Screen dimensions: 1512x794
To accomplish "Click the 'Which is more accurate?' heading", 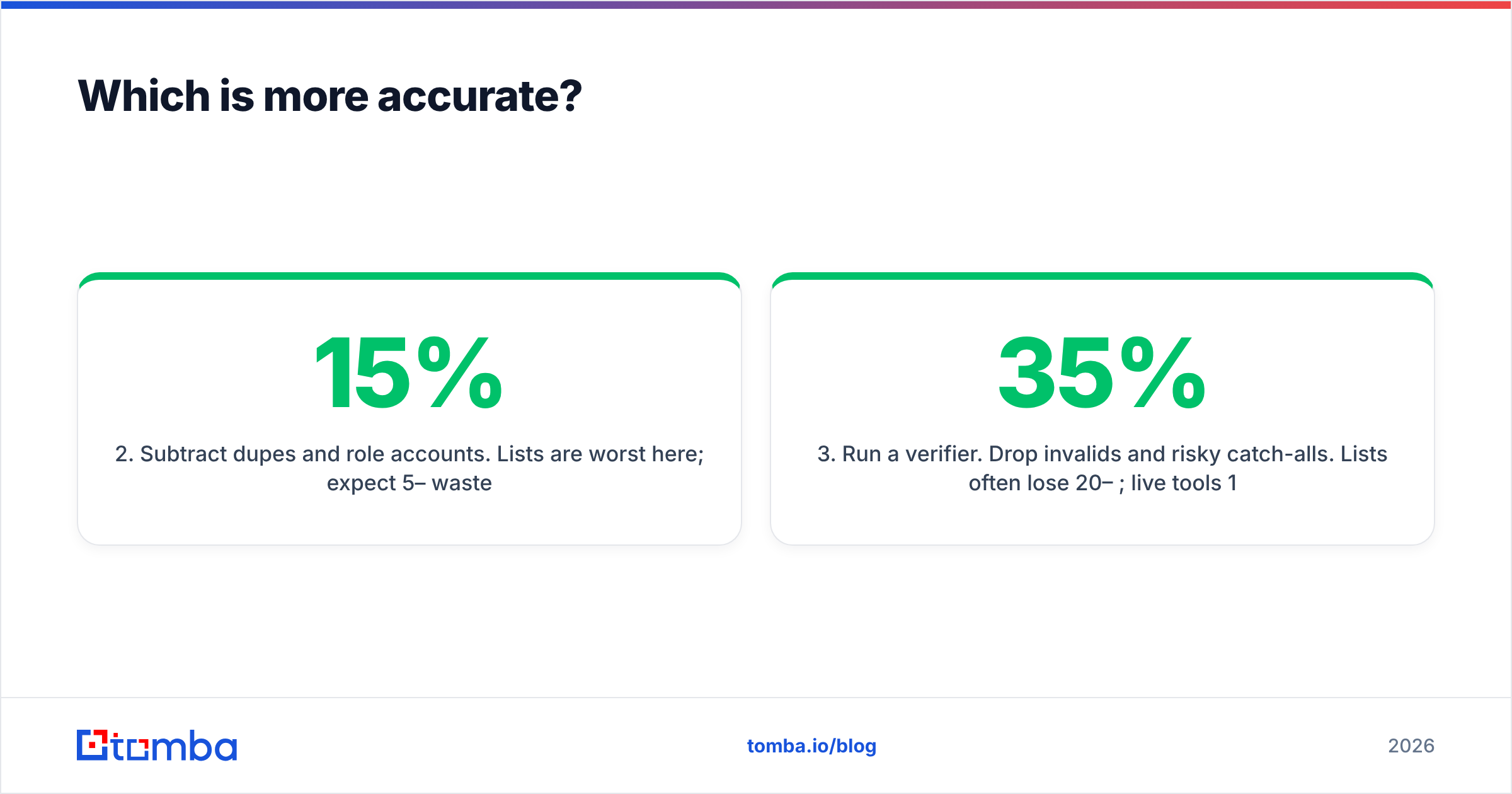I will coord(329,96).
